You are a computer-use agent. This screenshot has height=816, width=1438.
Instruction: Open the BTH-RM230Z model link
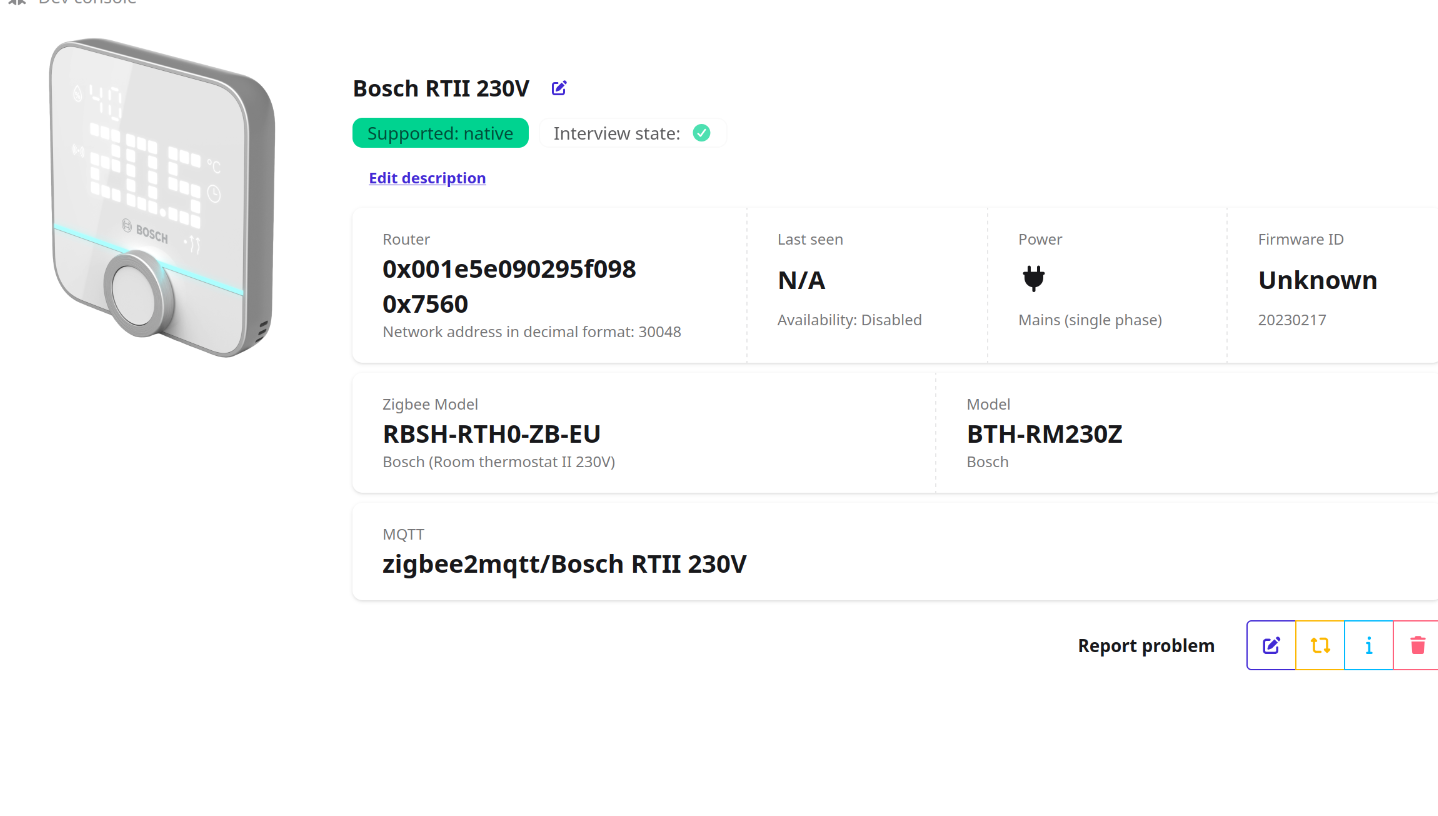click(x=1044, y=434)
